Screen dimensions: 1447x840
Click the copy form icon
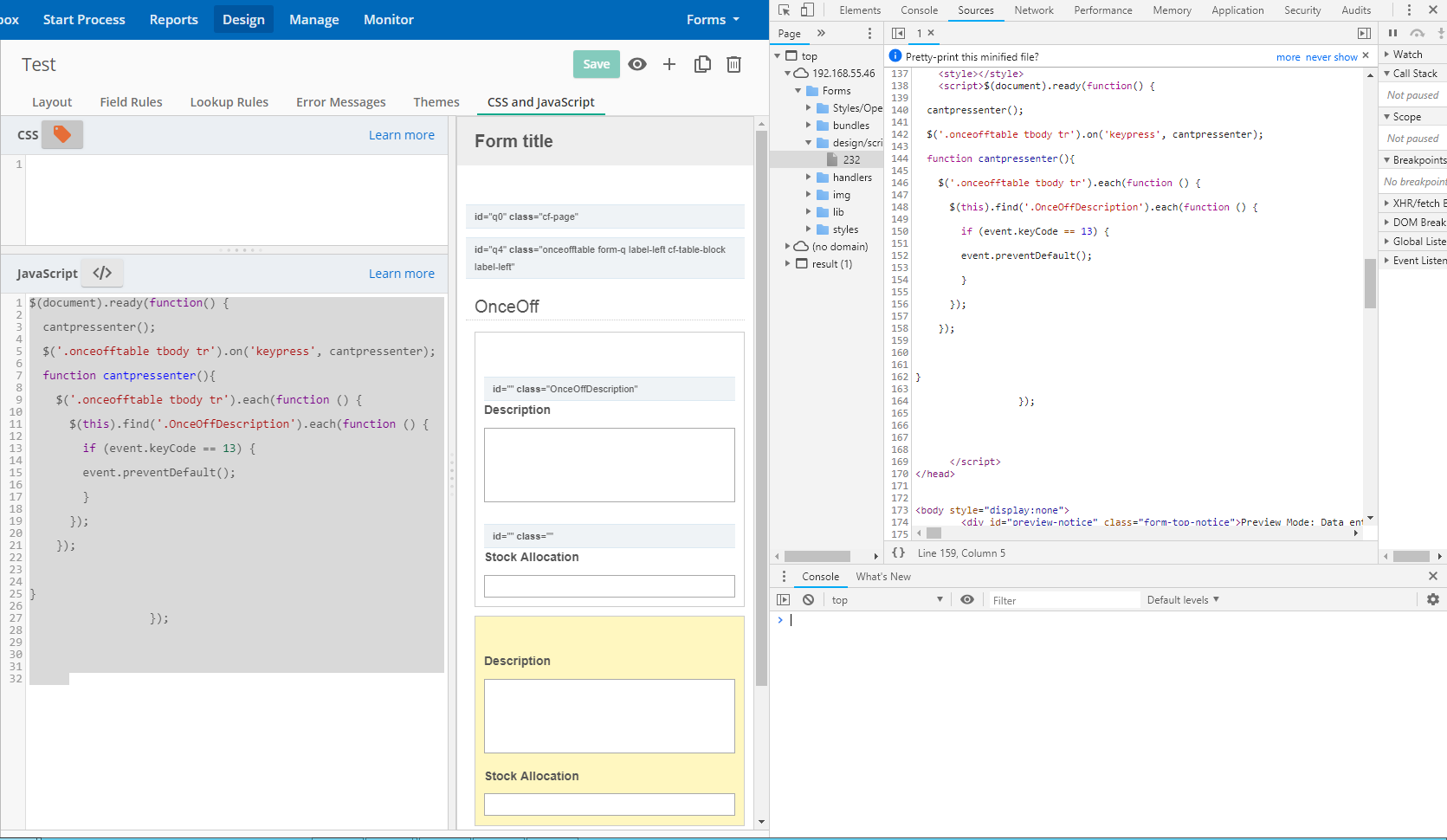coord(702,64)
